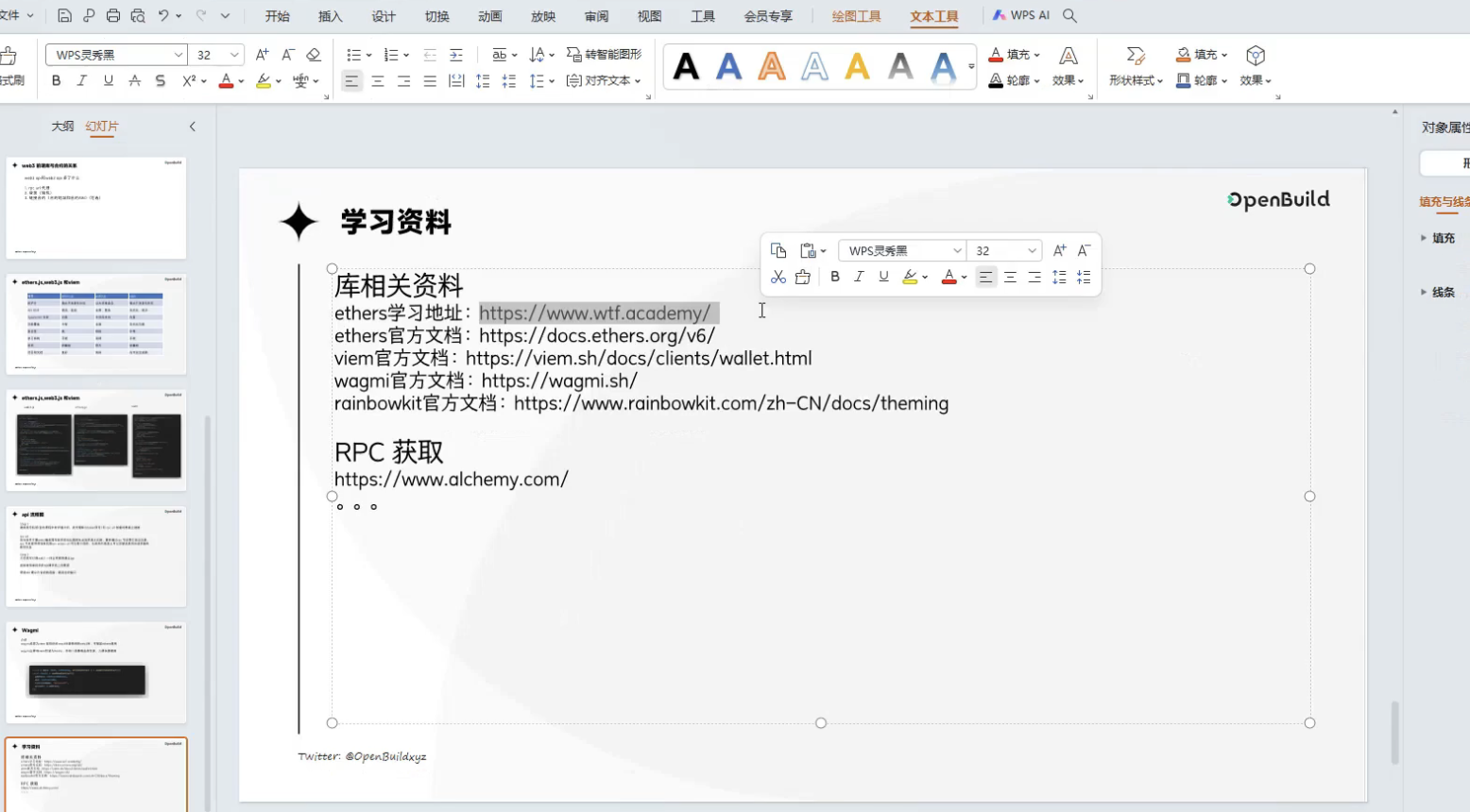Toggle bold formatting in the ribbon
This screenshot has width=1470, height=812.
(x=56, y=81)
